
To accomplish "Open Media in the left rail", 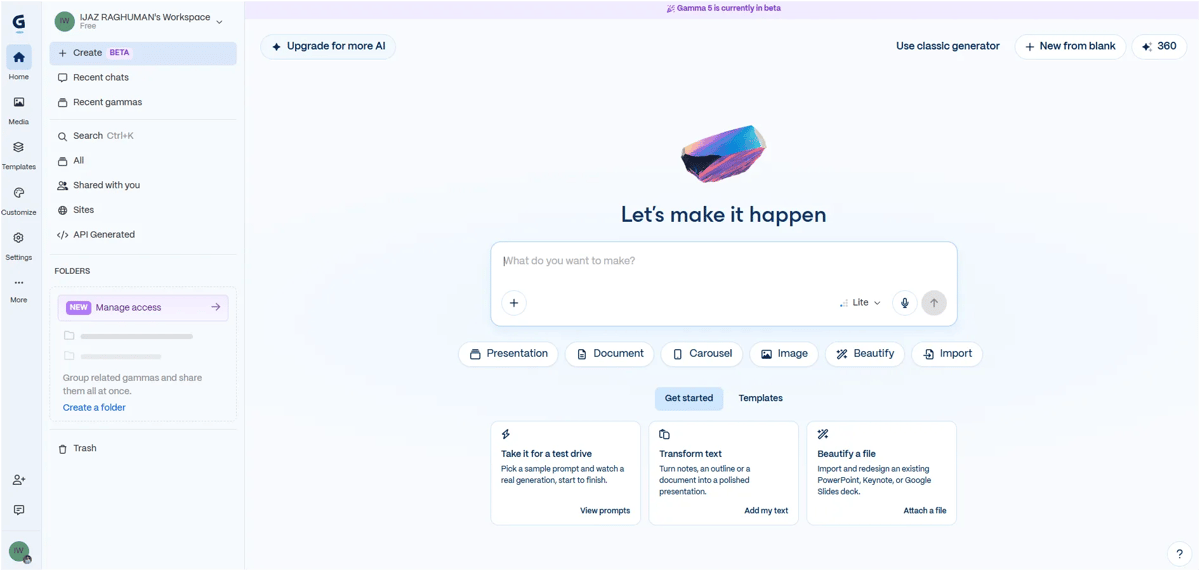I will coord(19,109).
